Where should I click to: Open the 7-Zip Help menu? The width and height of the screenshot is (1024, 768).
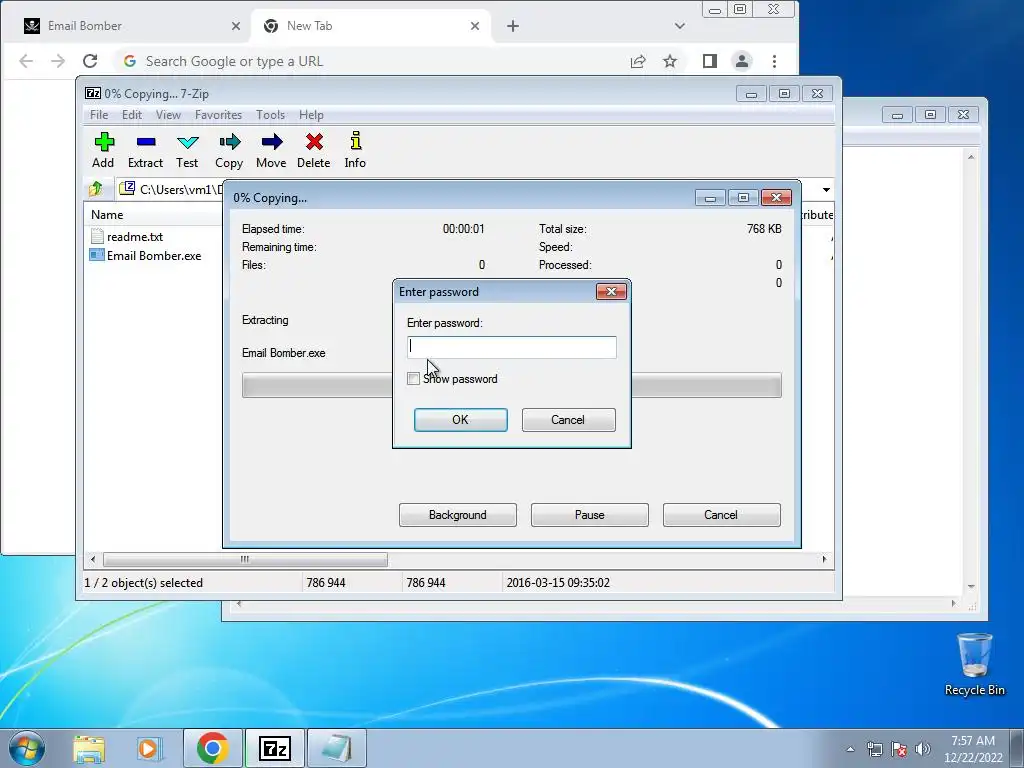click(x=311, y=114)
